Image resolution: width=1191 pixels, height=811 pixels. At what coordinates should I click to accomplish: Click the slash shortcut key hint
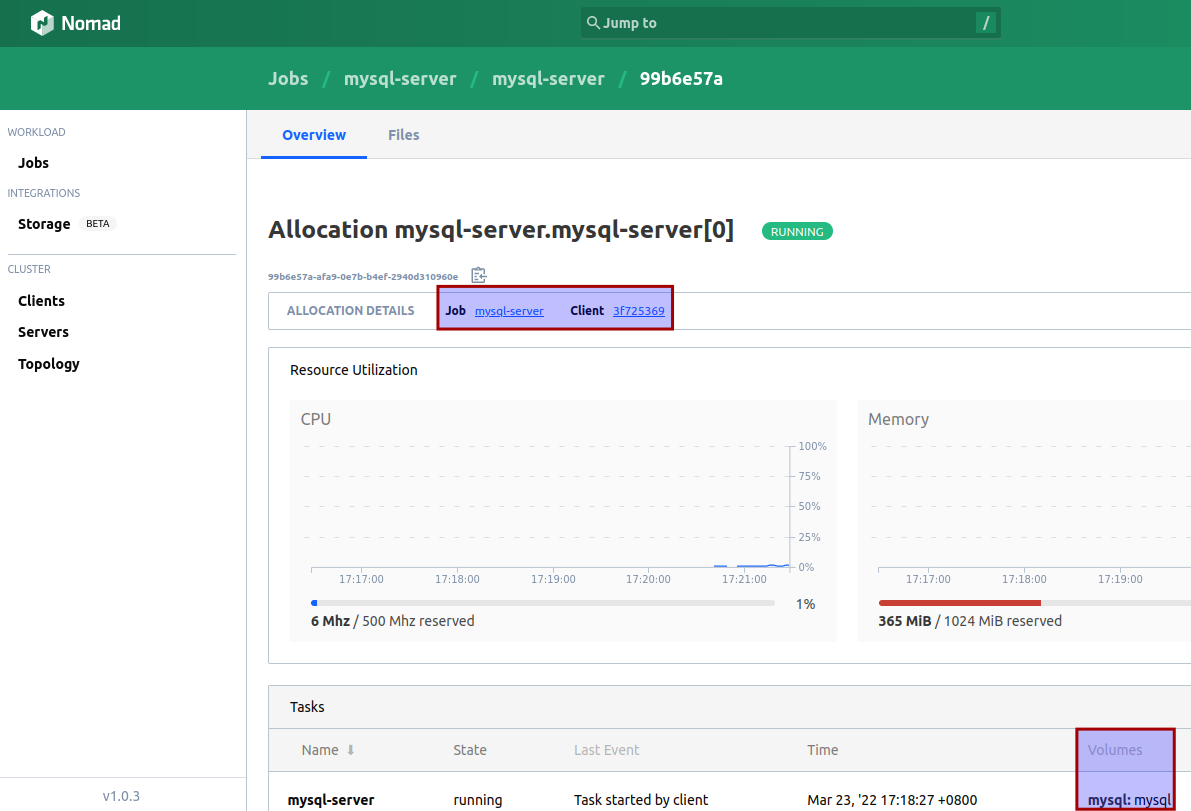pyautogui.click(x=986, y=23)
